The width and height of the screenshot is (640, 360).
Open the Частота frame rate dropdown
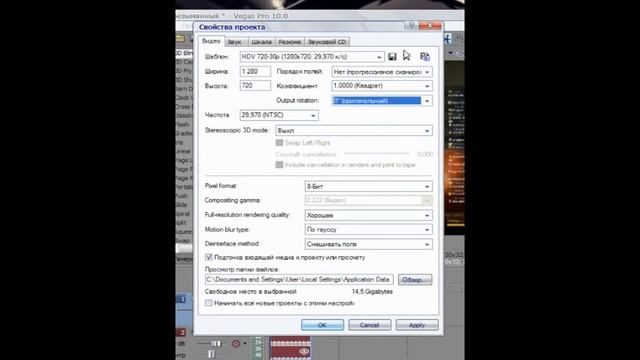279,116
